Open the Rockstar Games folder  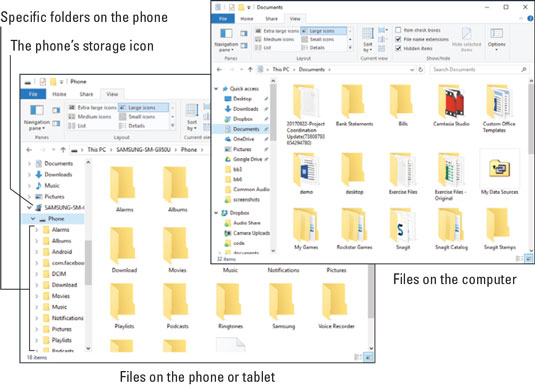point(354,229)
